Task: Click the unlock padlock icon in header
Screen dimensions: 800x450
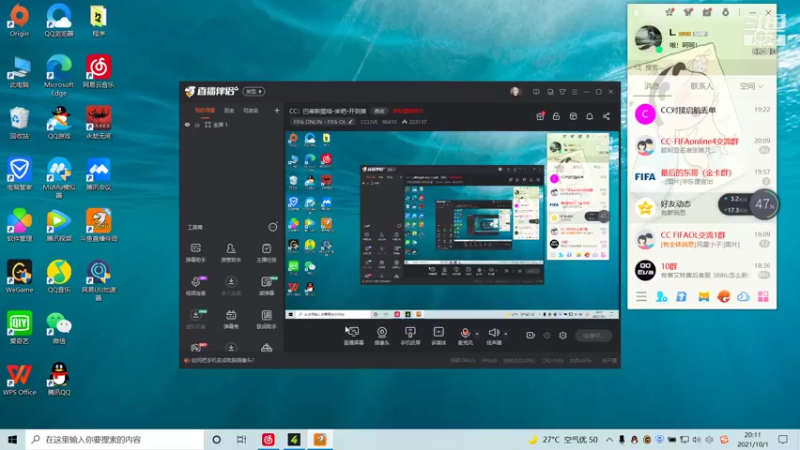Action: [x=556, y=116]
